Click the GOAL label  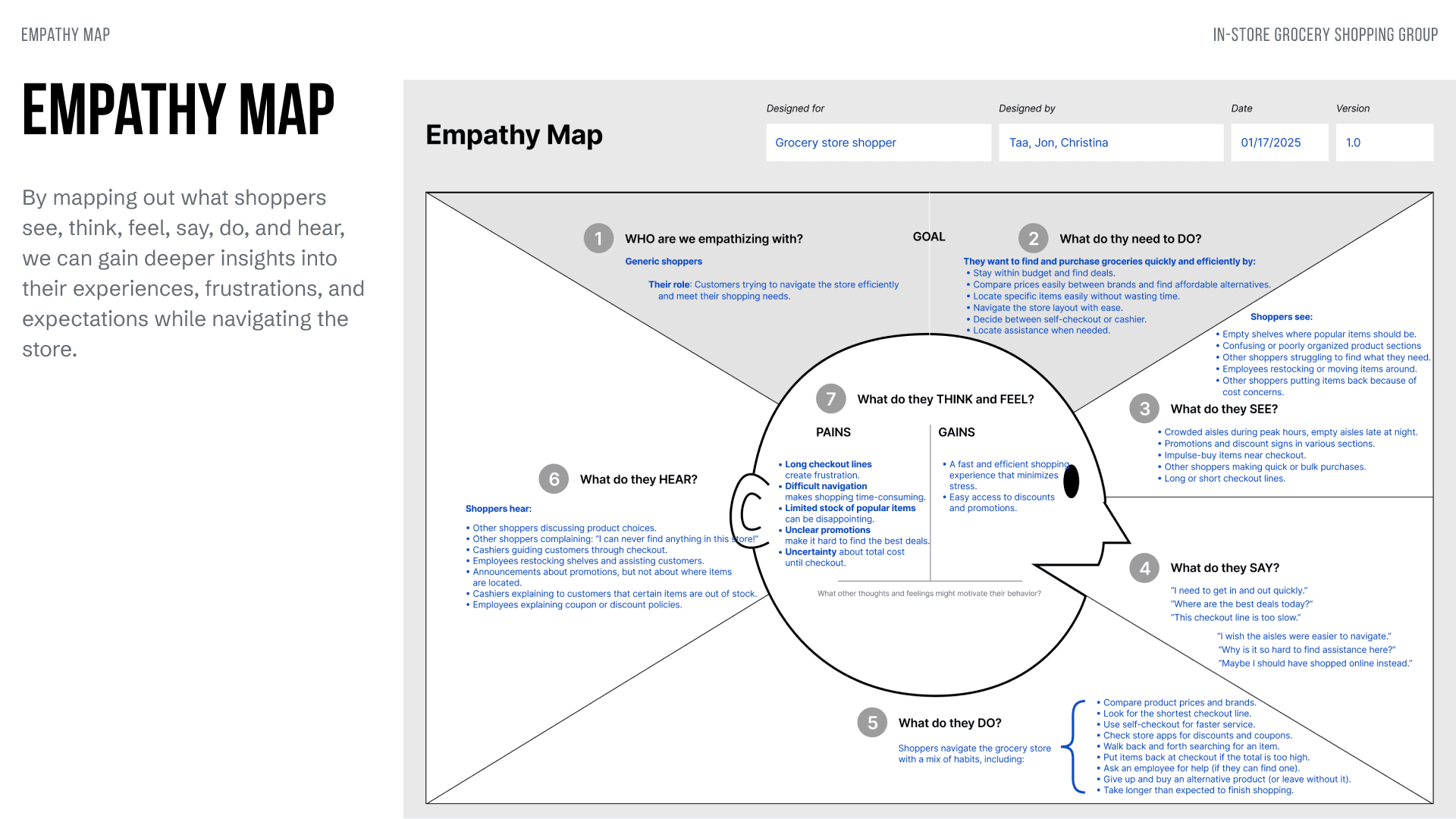tap(929, 237)
